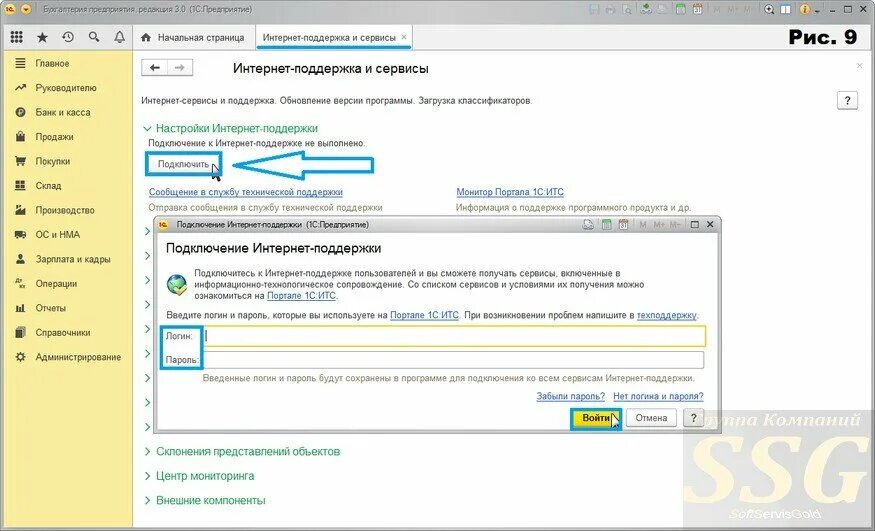Screen dimensions: 875x531
Task: Click the help question button of main form
Action: point(847,100)
